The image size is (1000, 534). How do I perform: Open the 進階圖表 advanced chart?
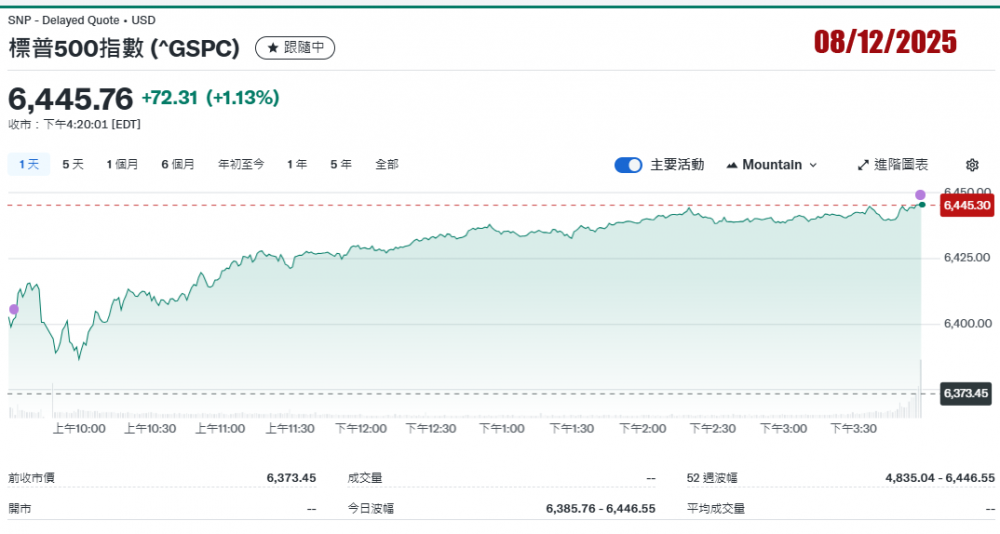click(x=900, y=165)
